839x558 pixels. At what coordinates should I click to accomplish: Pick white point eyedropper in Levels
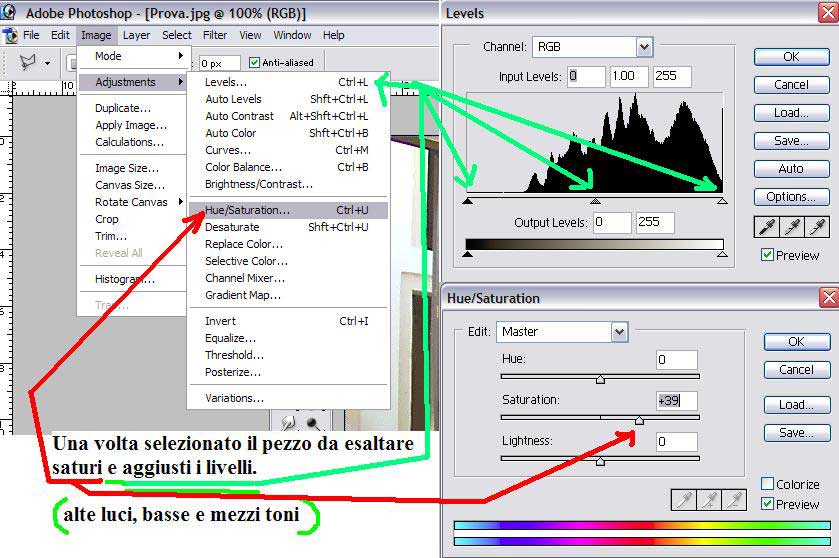817,227
